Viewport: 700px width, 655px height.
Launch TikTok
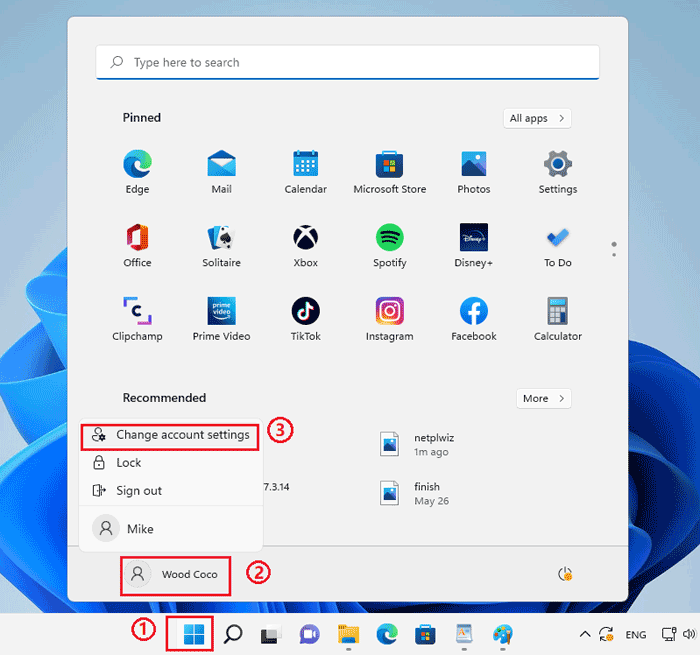click(x=305, y=319)
